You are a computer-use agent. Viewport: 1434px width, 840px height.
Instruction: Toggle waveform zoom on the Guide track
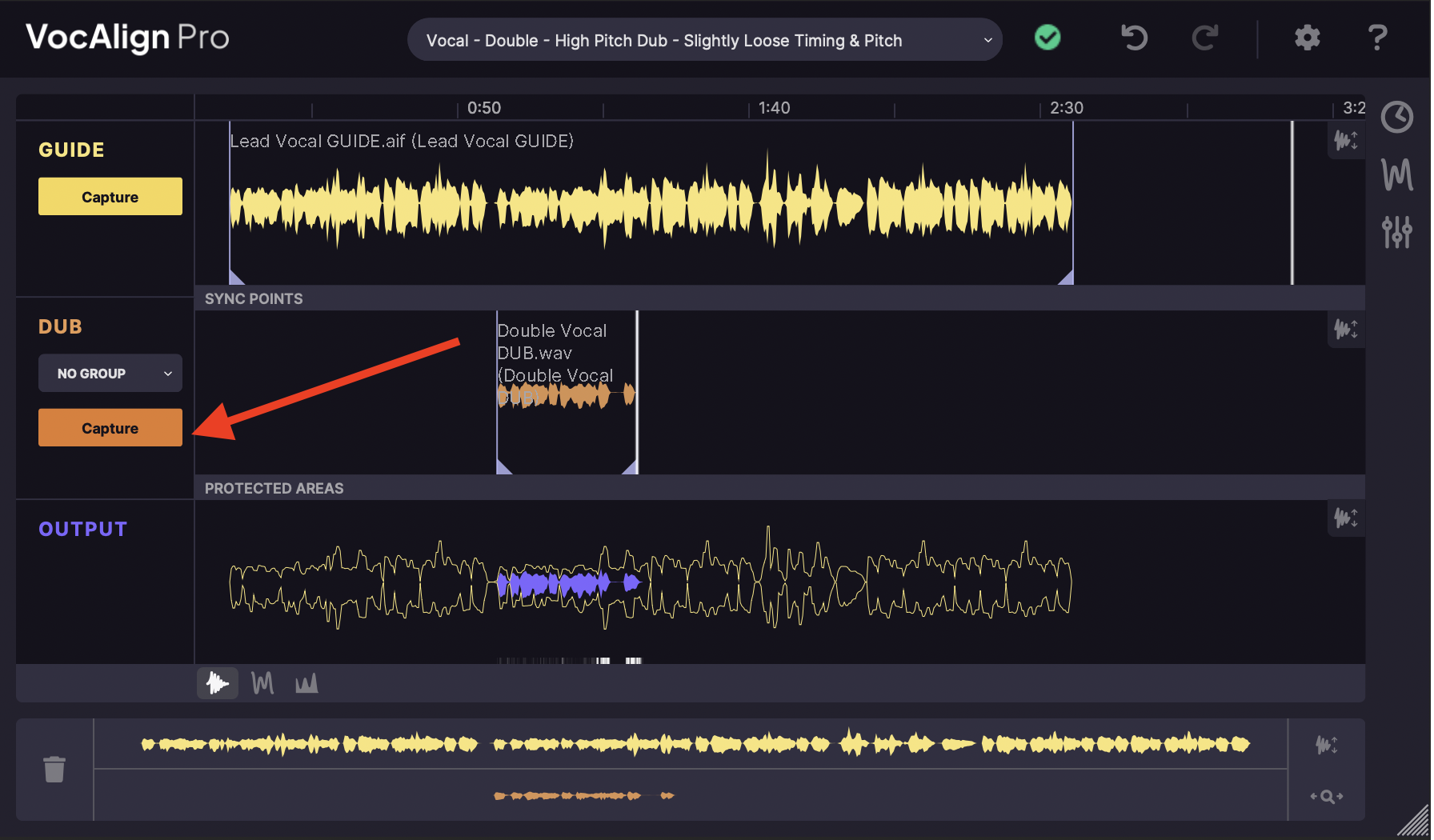(1346, 141)
